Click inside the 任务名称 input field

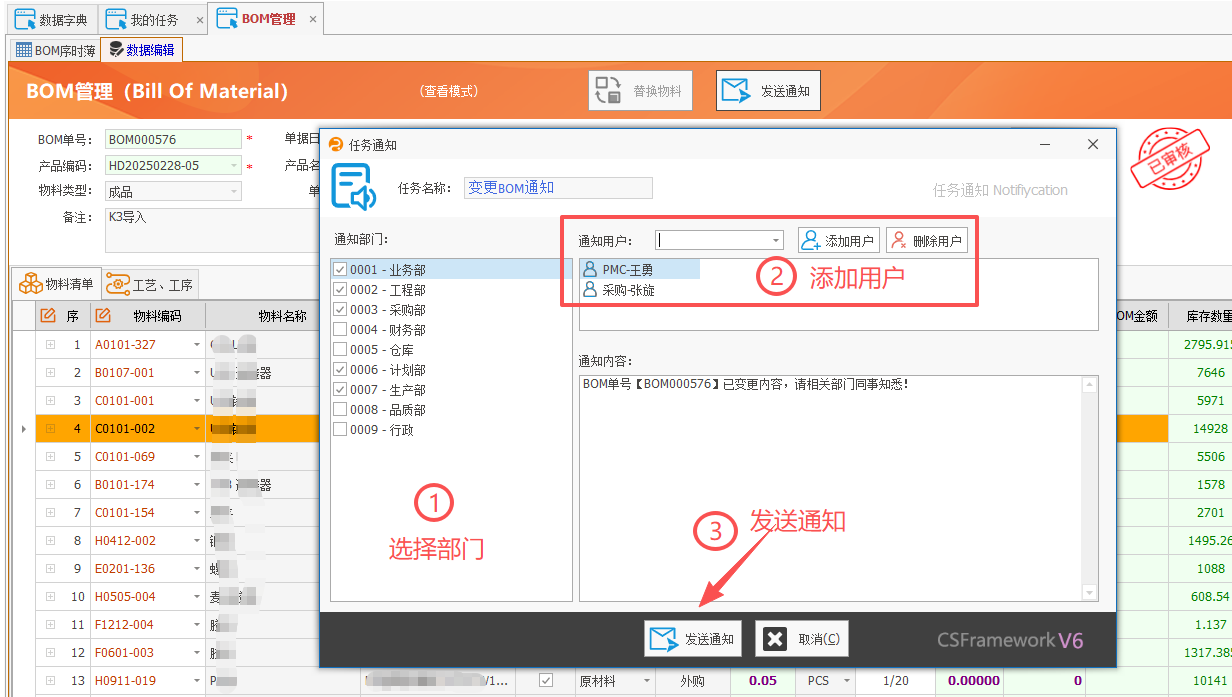[x=557, y=187]
